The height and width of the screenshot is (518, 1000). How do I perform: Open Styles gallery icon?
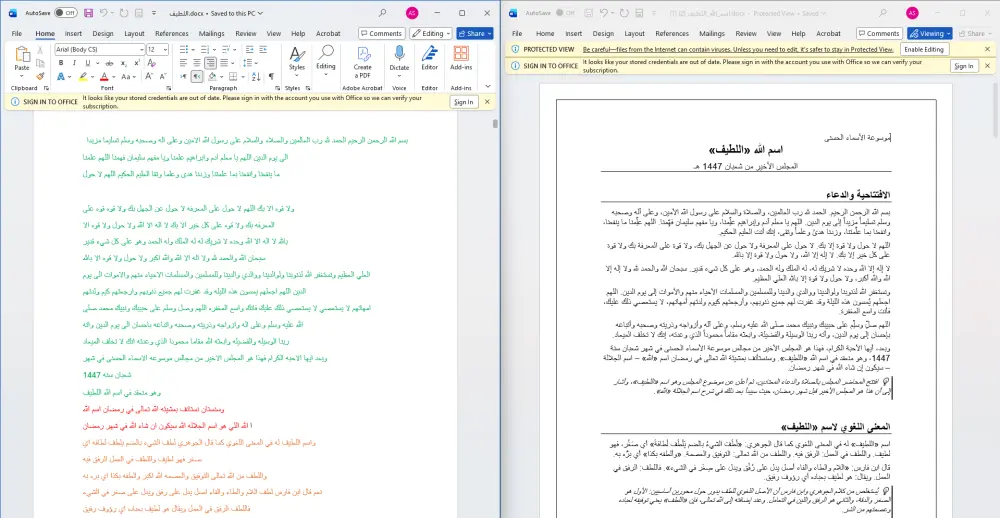point(297,58)
